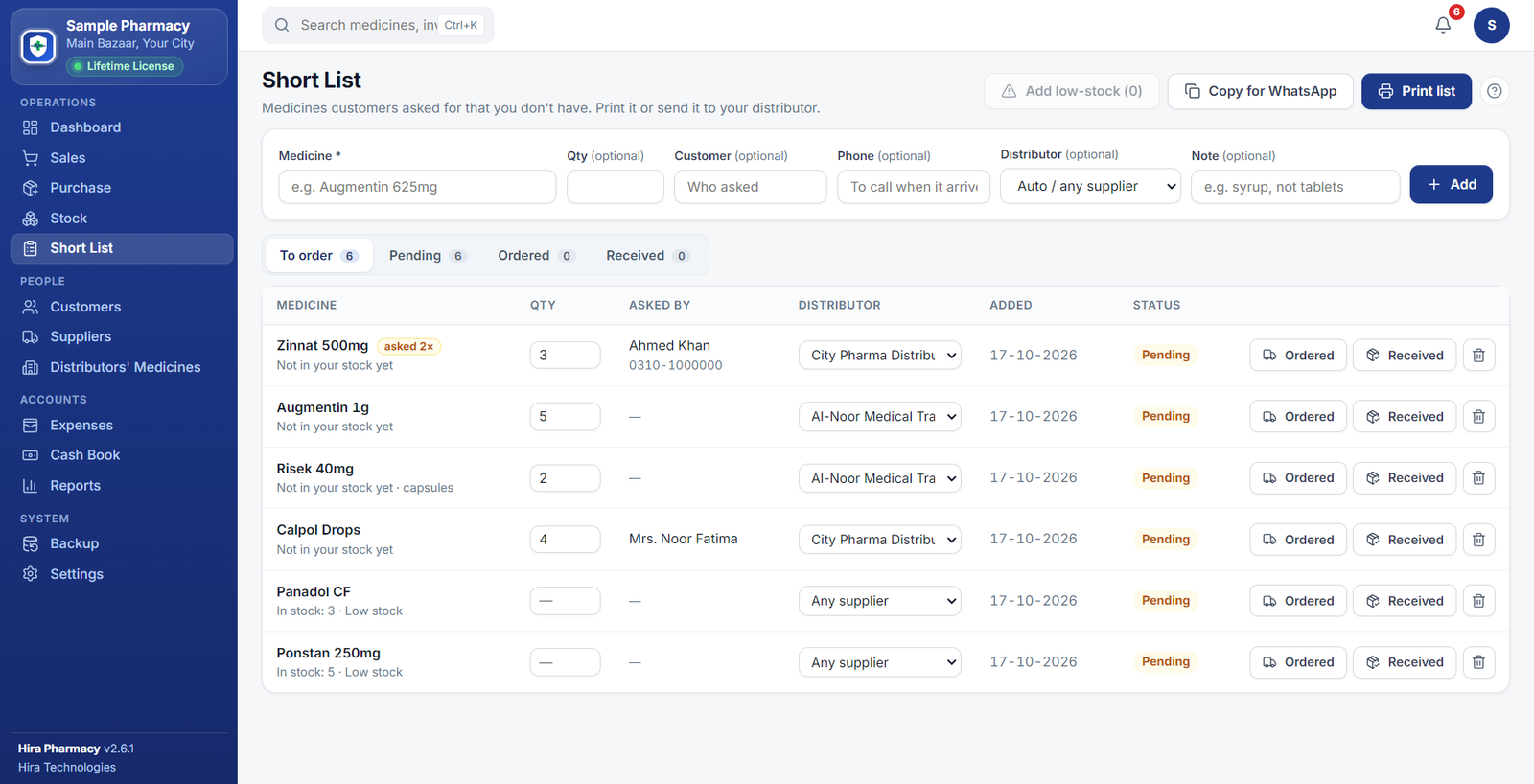Open Distributors' Medicines page
This screenshot has height=784, width=1534.
(x=122, y=367)
